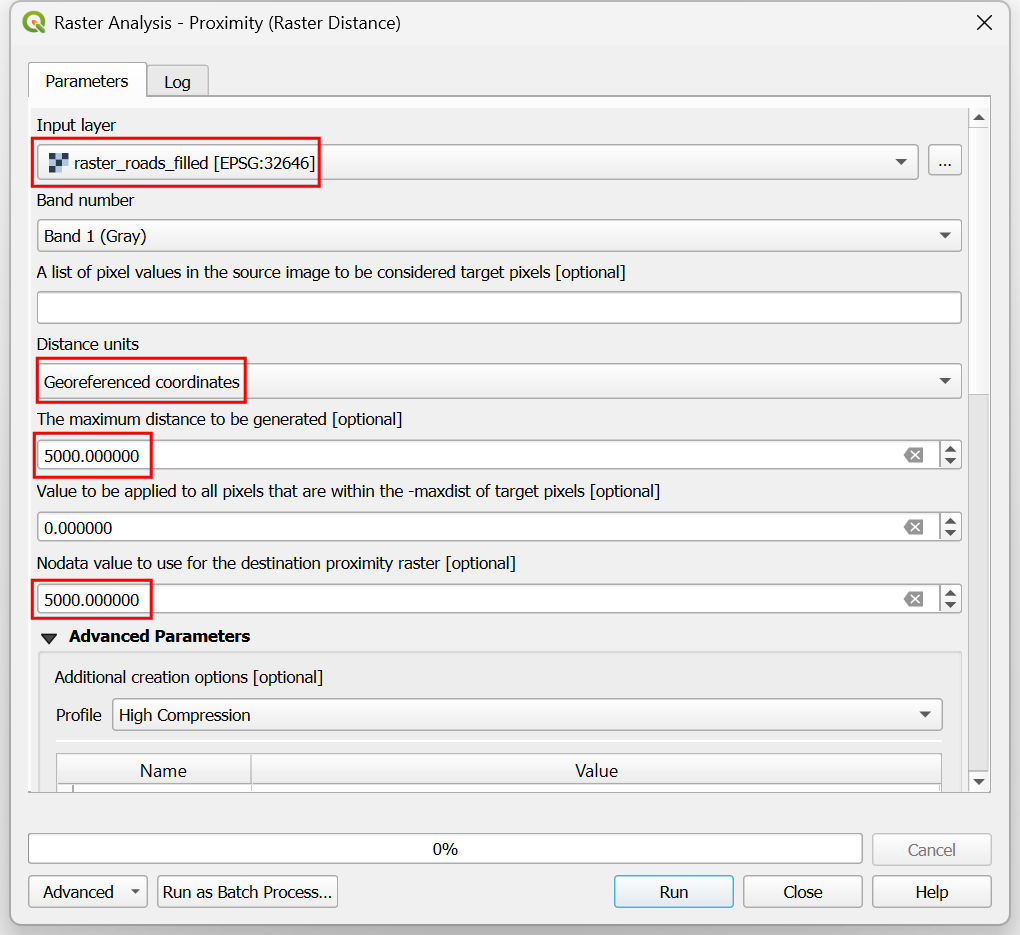Expand the Distance units combo box
This screenshot has width=1020, height=935.
[x=498, y=381]
